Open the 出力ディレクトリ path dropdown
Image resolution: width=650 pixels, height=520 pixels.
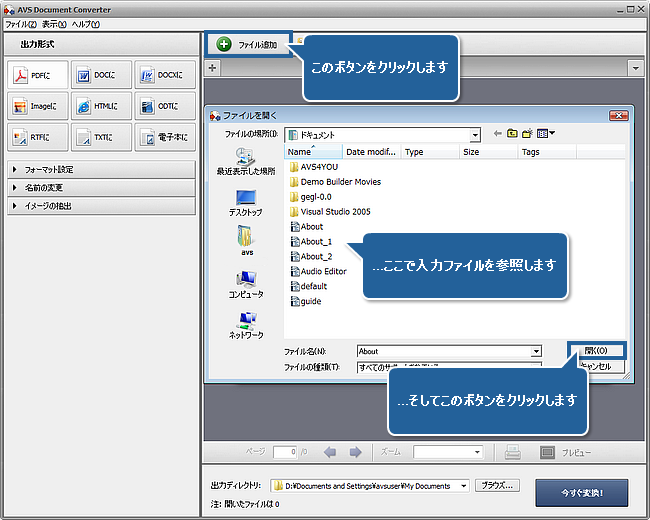463,486
